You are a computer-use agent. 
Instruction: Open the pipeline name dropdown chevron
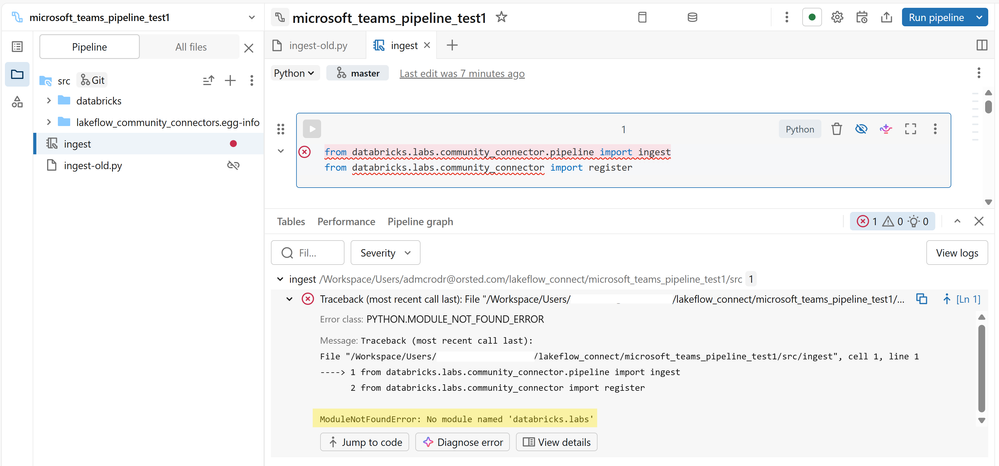click(252, 18)
